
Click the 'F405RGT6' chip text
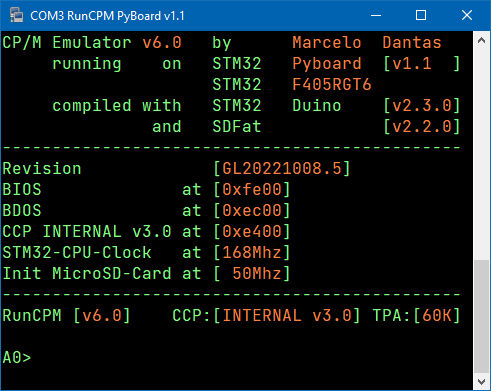click(x=332, y=84)
